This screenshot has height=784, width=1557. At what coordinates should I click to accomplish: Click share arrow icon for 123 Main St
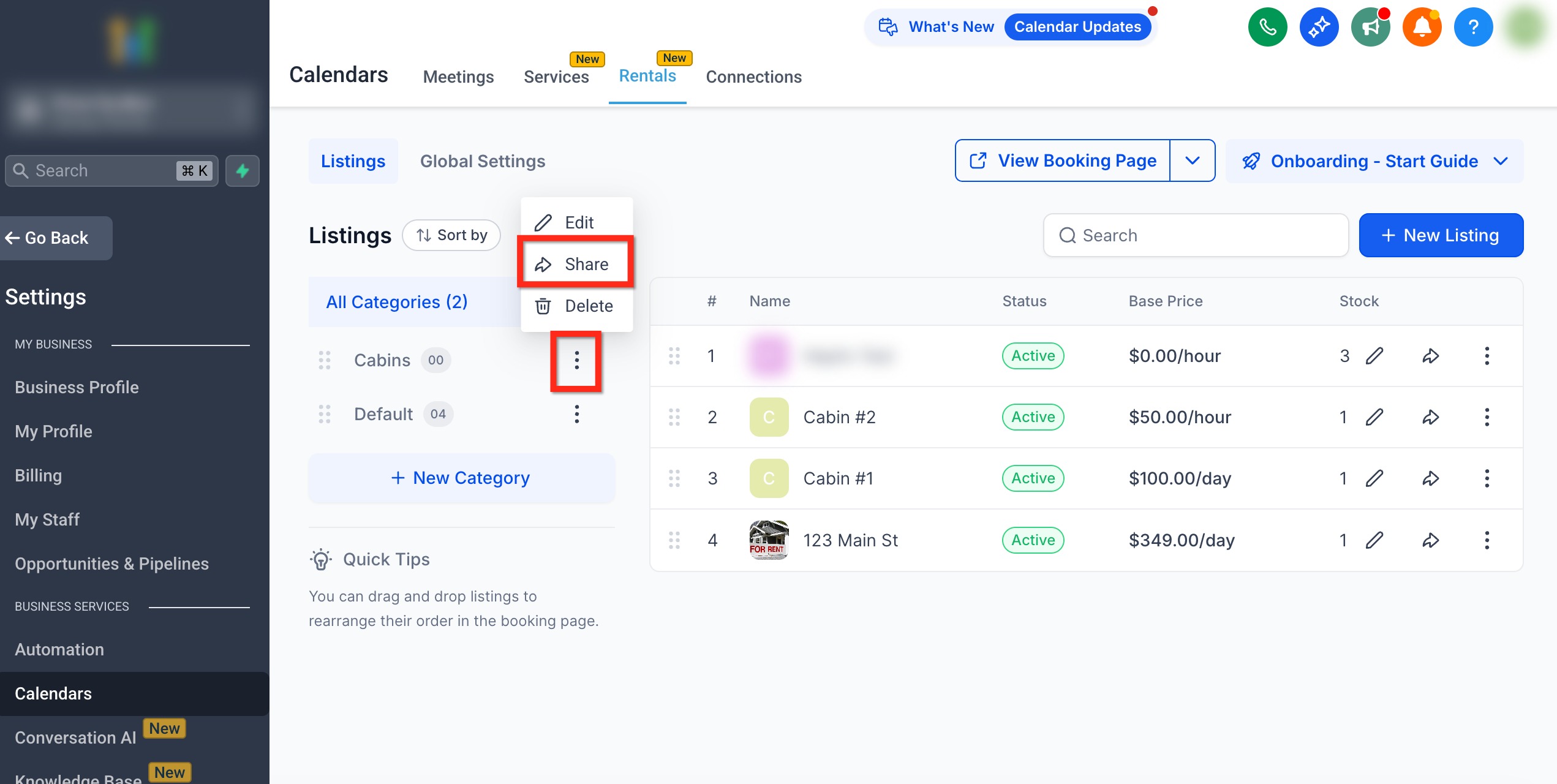point(1430,540)
